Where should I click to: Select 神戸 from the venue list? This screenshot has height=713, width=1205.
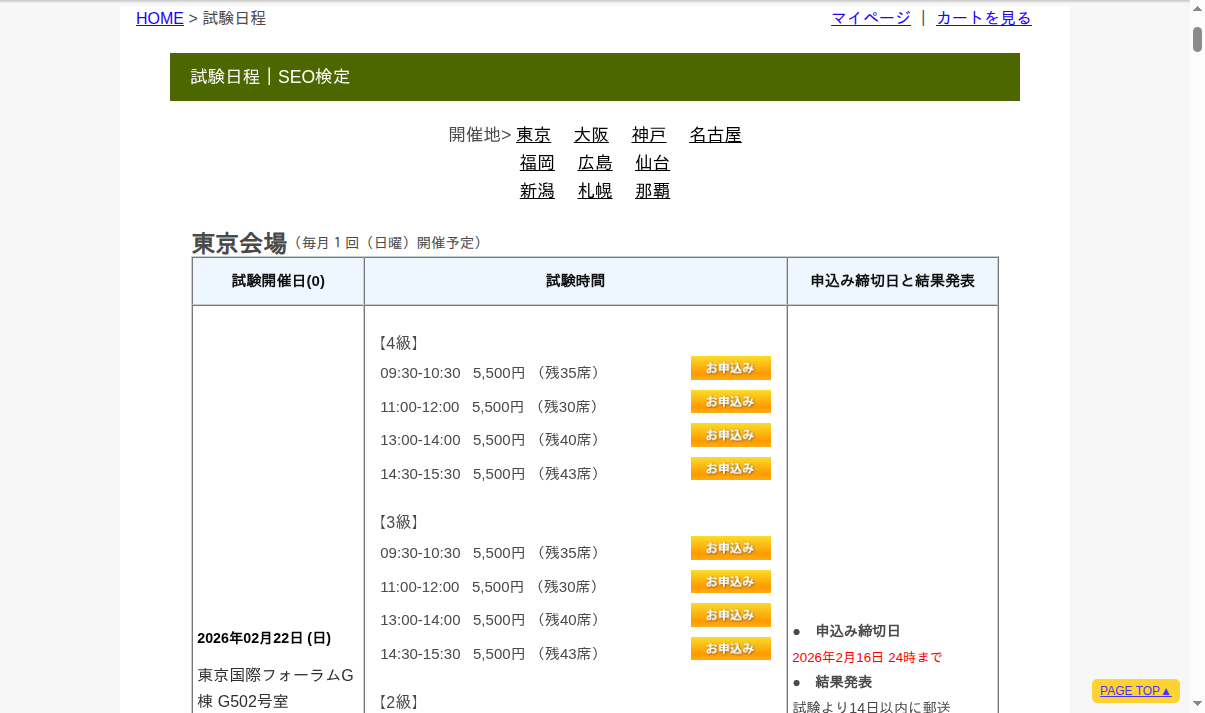648,135
